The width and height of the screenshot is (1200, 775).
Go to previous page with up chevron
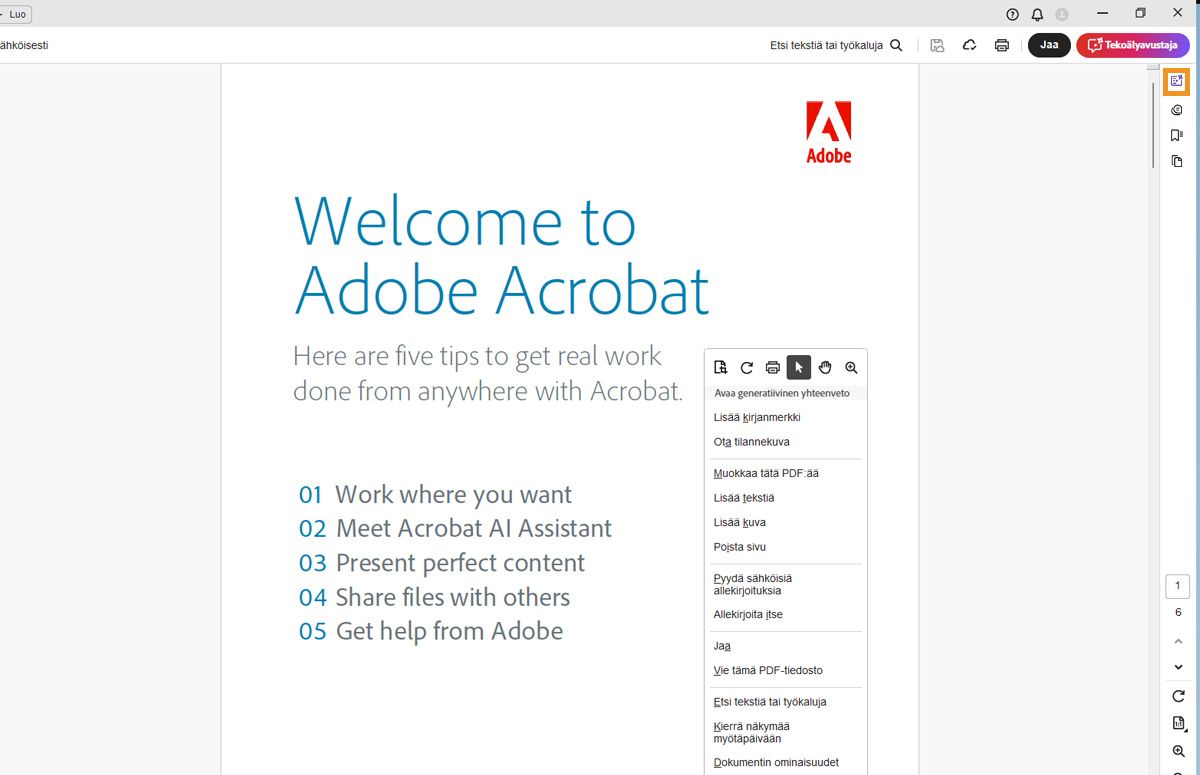(x=1178, y=641)
